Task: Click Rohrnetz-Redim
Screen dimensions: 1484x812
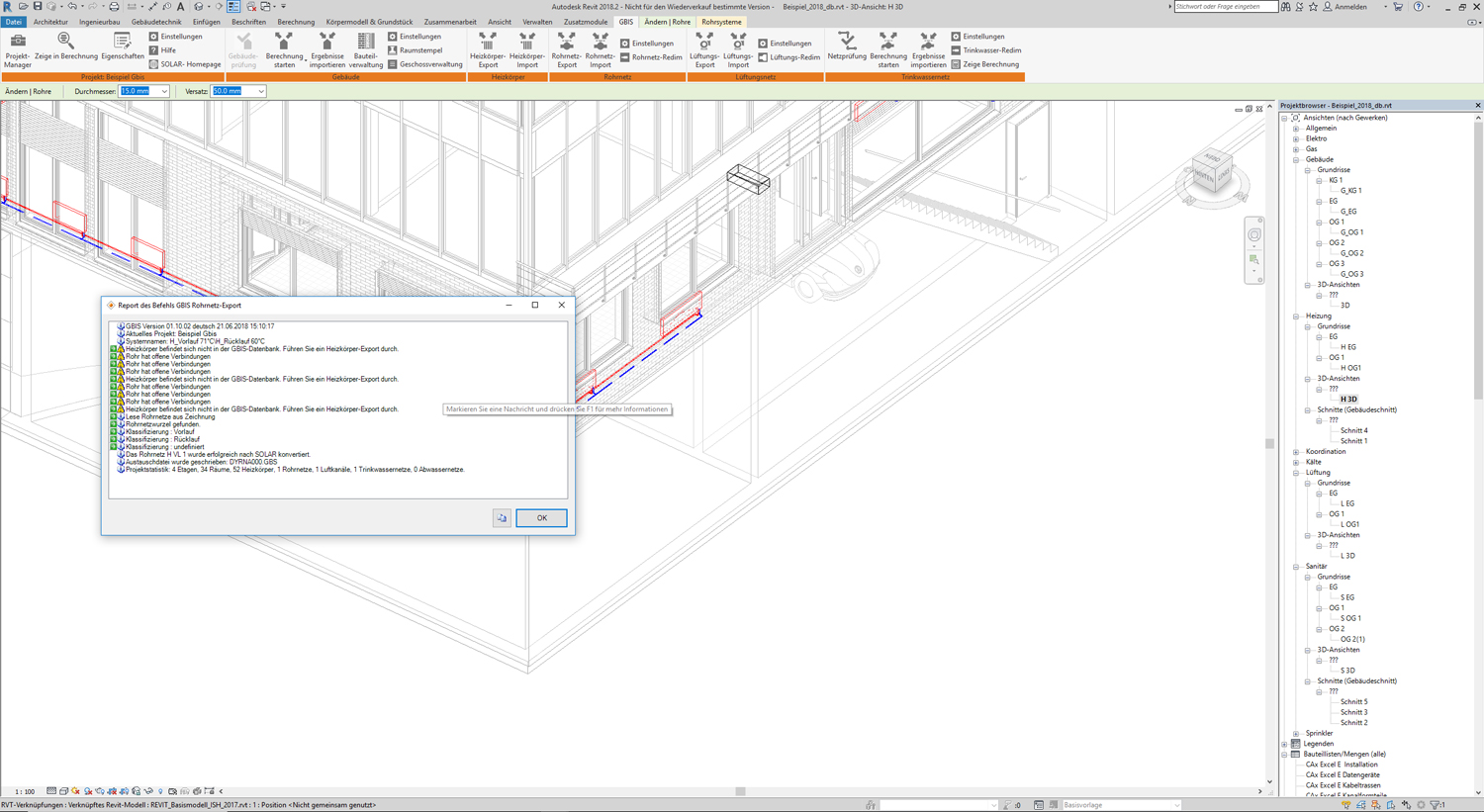Action: click(651, 57)
